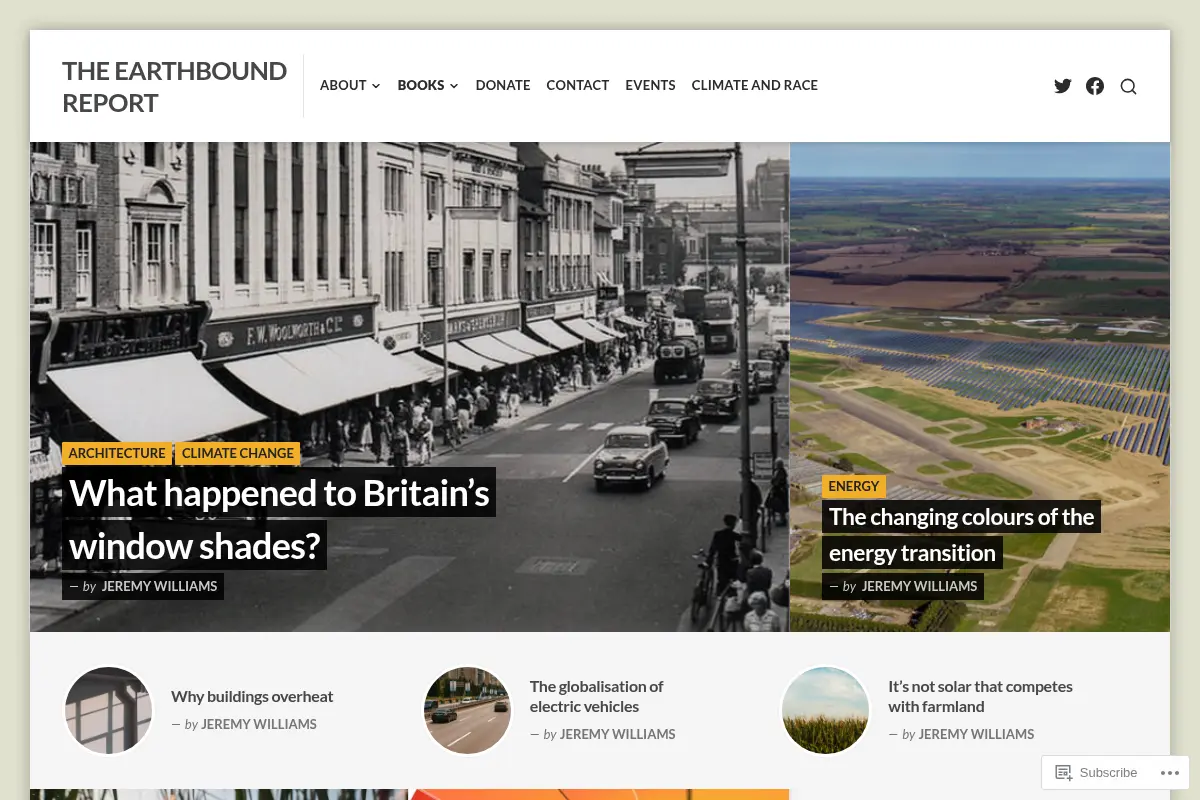Expand the About menu chevron
1200x800 pixels.
(x=376, y=86)
